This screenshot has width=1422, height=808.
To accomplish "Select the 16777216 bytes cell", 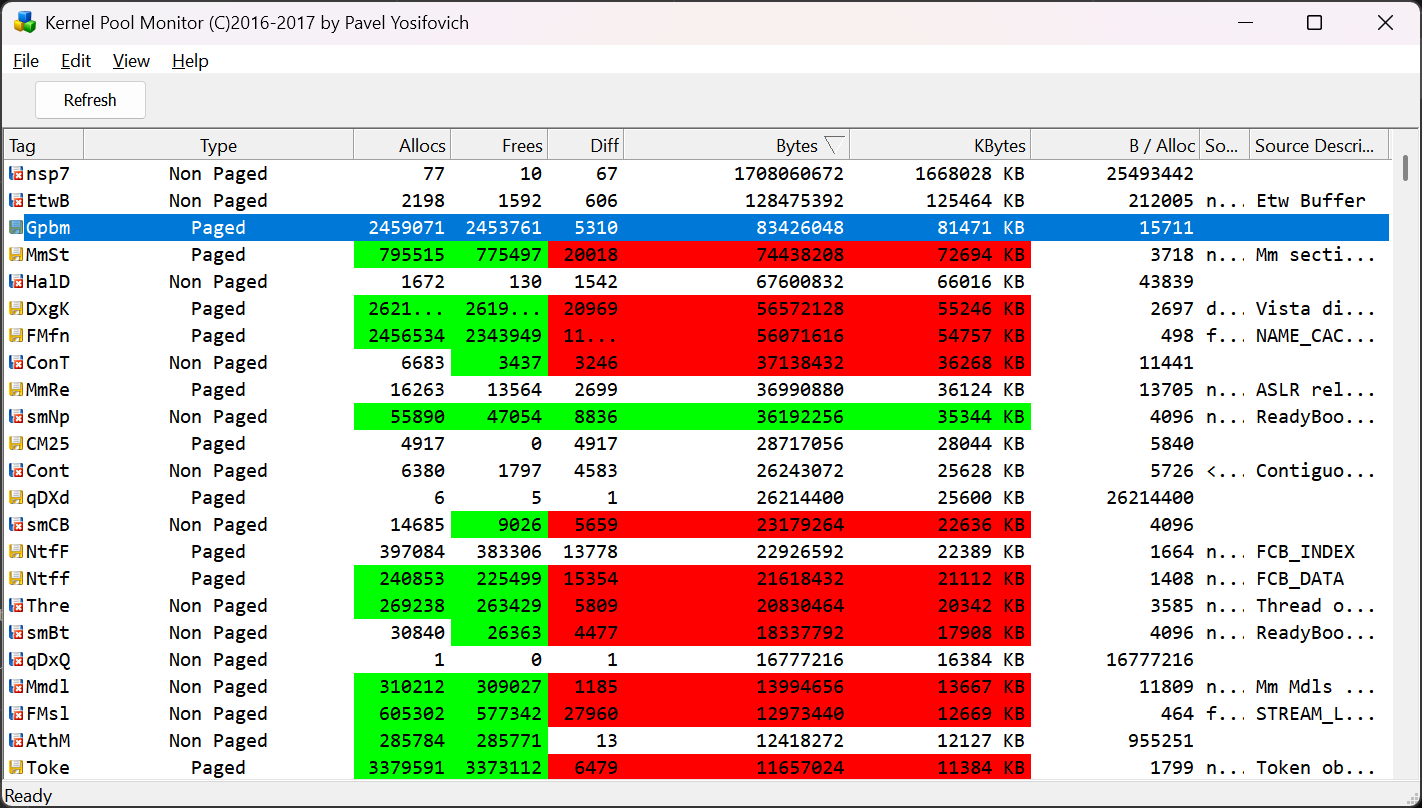I will pos(736,660).
